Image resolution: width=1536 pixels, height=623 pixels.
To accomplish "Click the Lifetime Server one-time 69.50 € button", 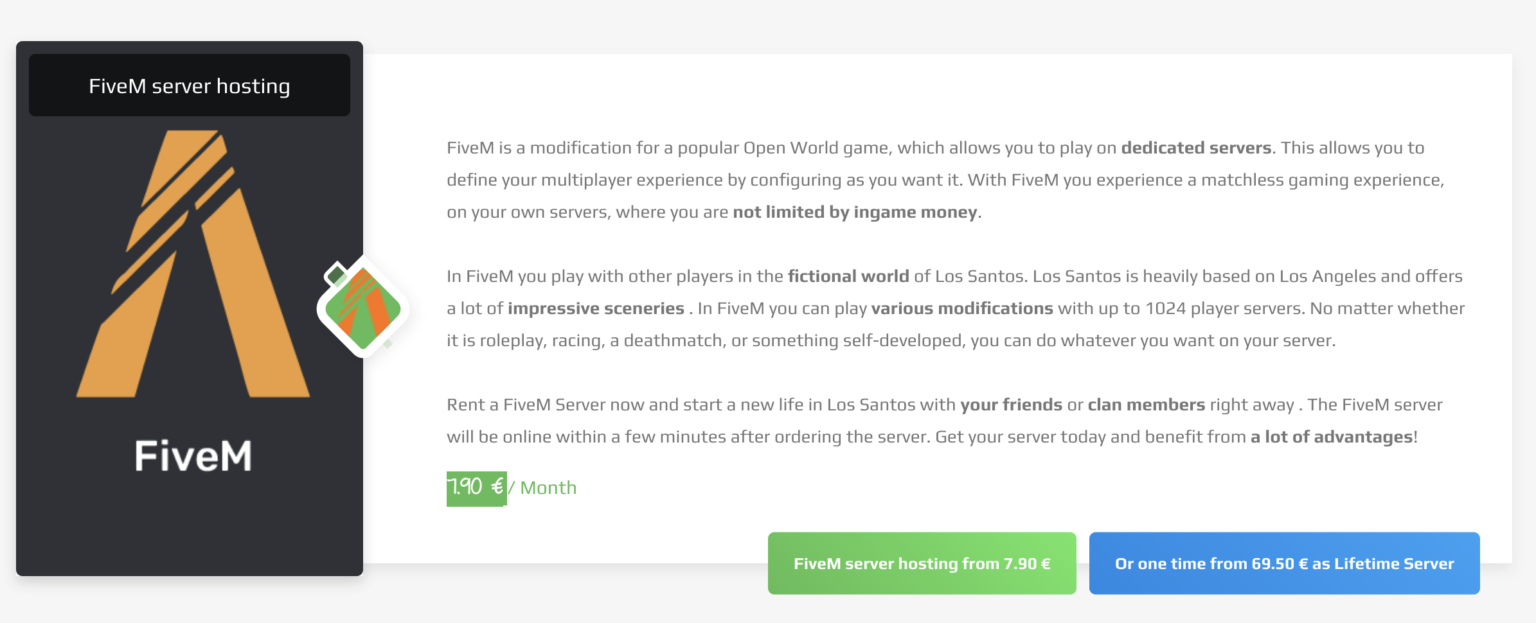I will click(x=1284, y=563).
